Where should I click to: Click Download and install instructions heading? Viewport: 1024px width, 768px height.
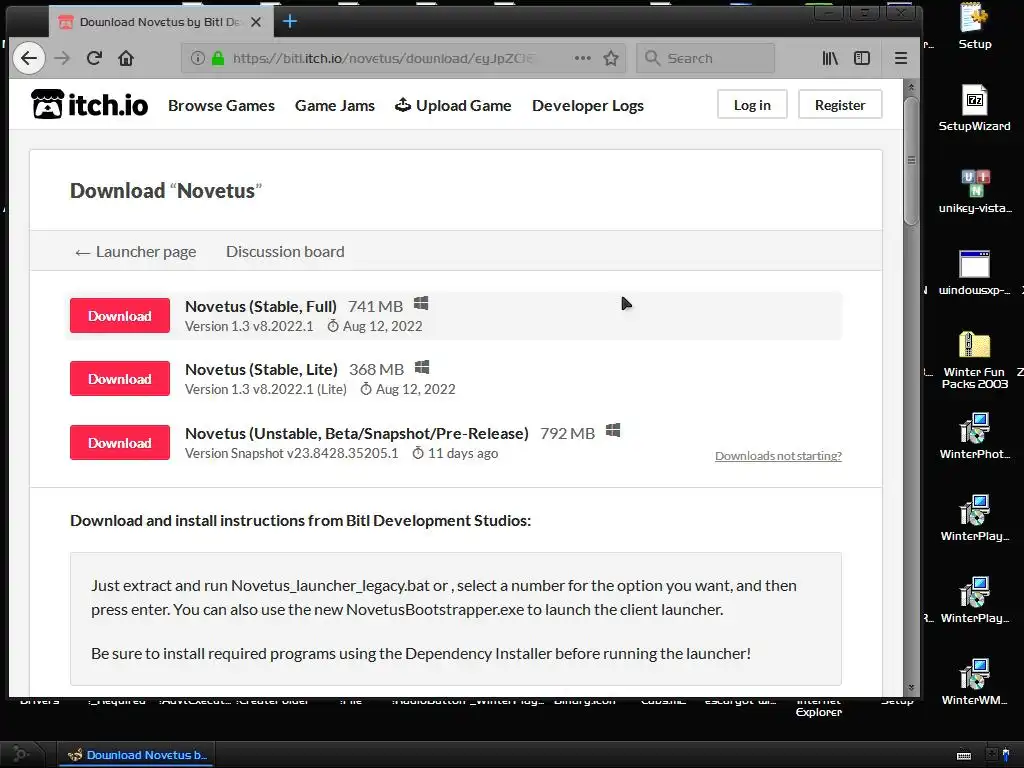[300, 520]
